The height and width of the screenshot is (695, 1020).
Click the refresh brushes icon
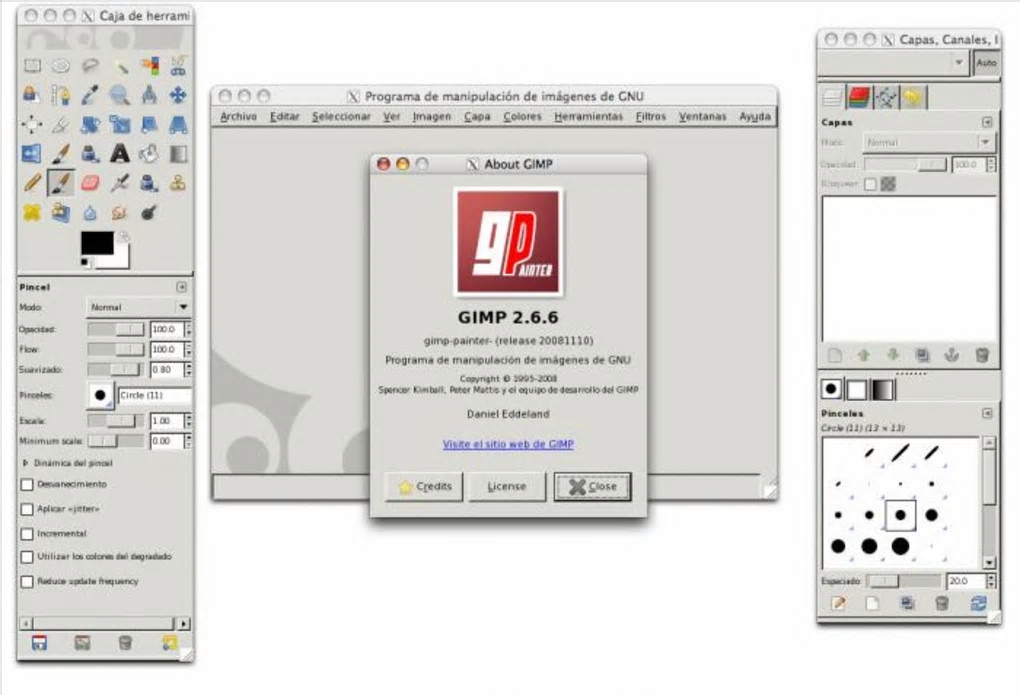click(x=978, y=603)
